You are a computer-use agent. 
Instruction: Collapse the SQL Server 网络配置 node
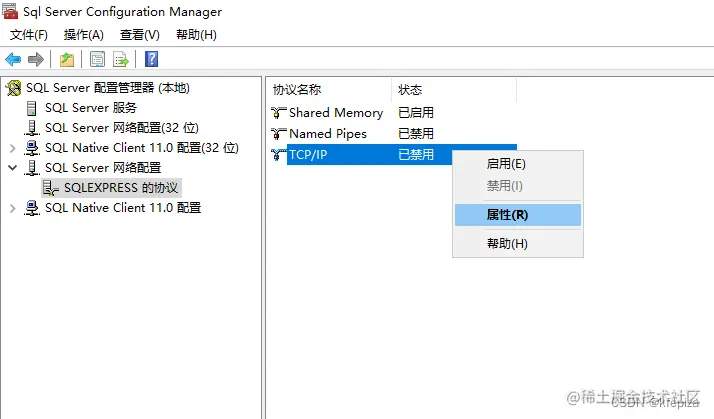(x=13, y=168)
